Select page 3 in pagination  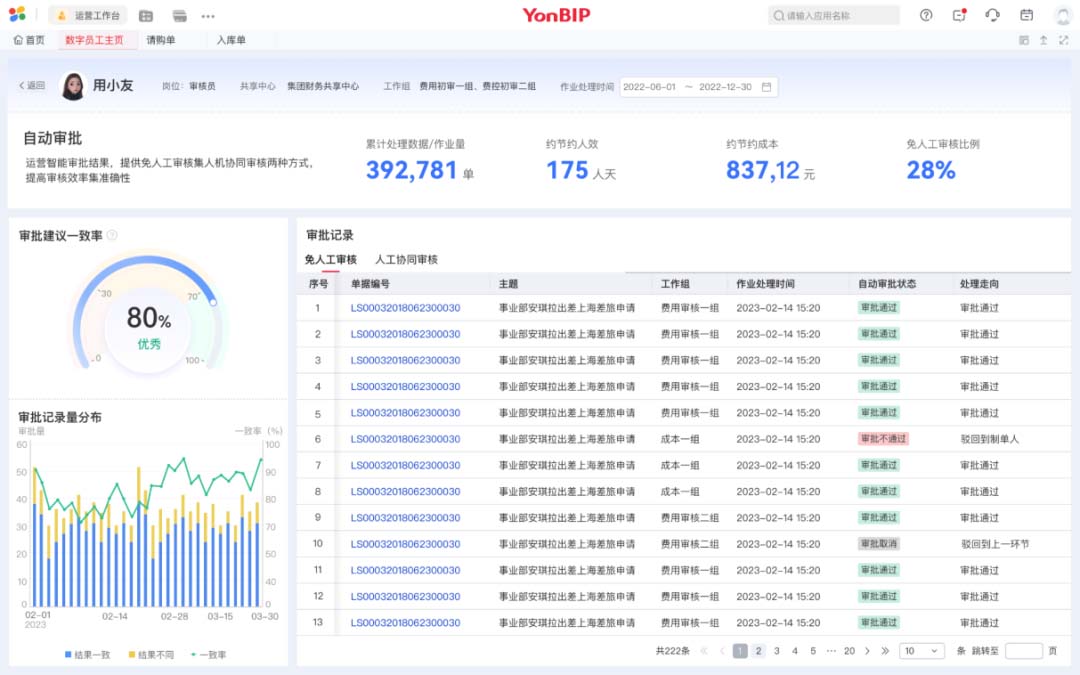click(777, 651)
